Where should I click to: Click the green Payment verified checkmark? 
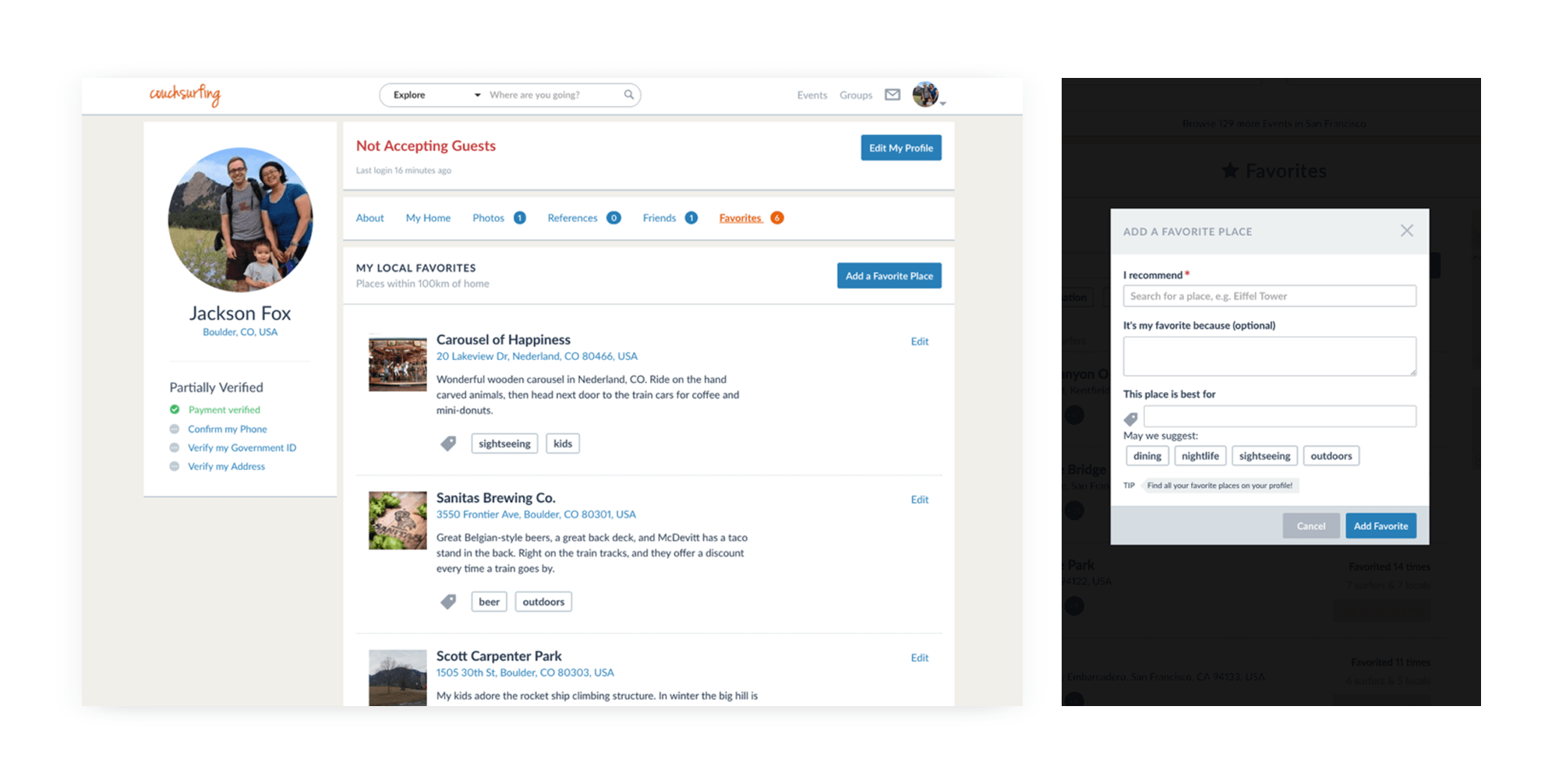pyautogui.click(x=175, y=409)
